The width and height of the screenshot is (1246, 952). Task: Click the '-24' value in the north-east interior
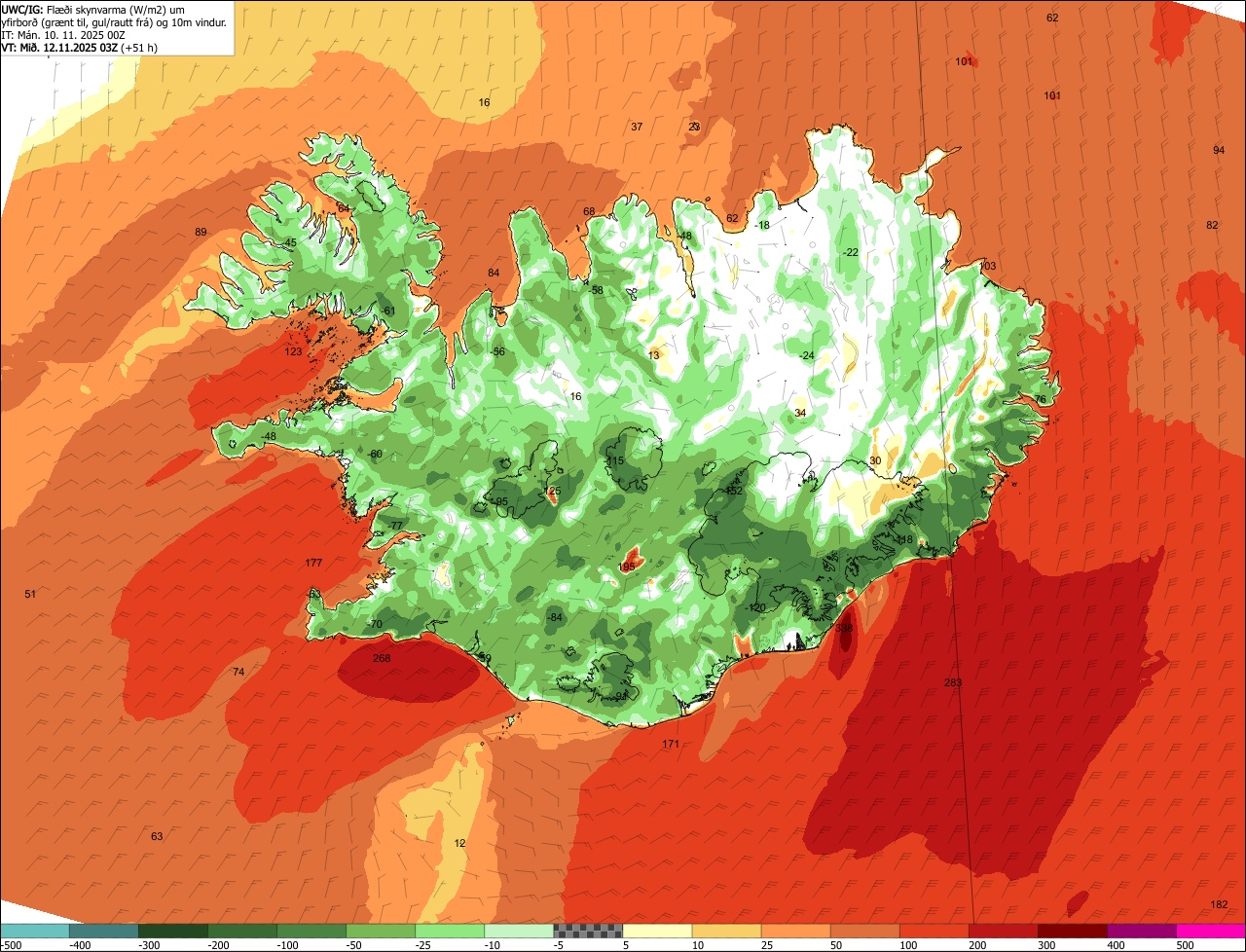[x=806, y=355]
